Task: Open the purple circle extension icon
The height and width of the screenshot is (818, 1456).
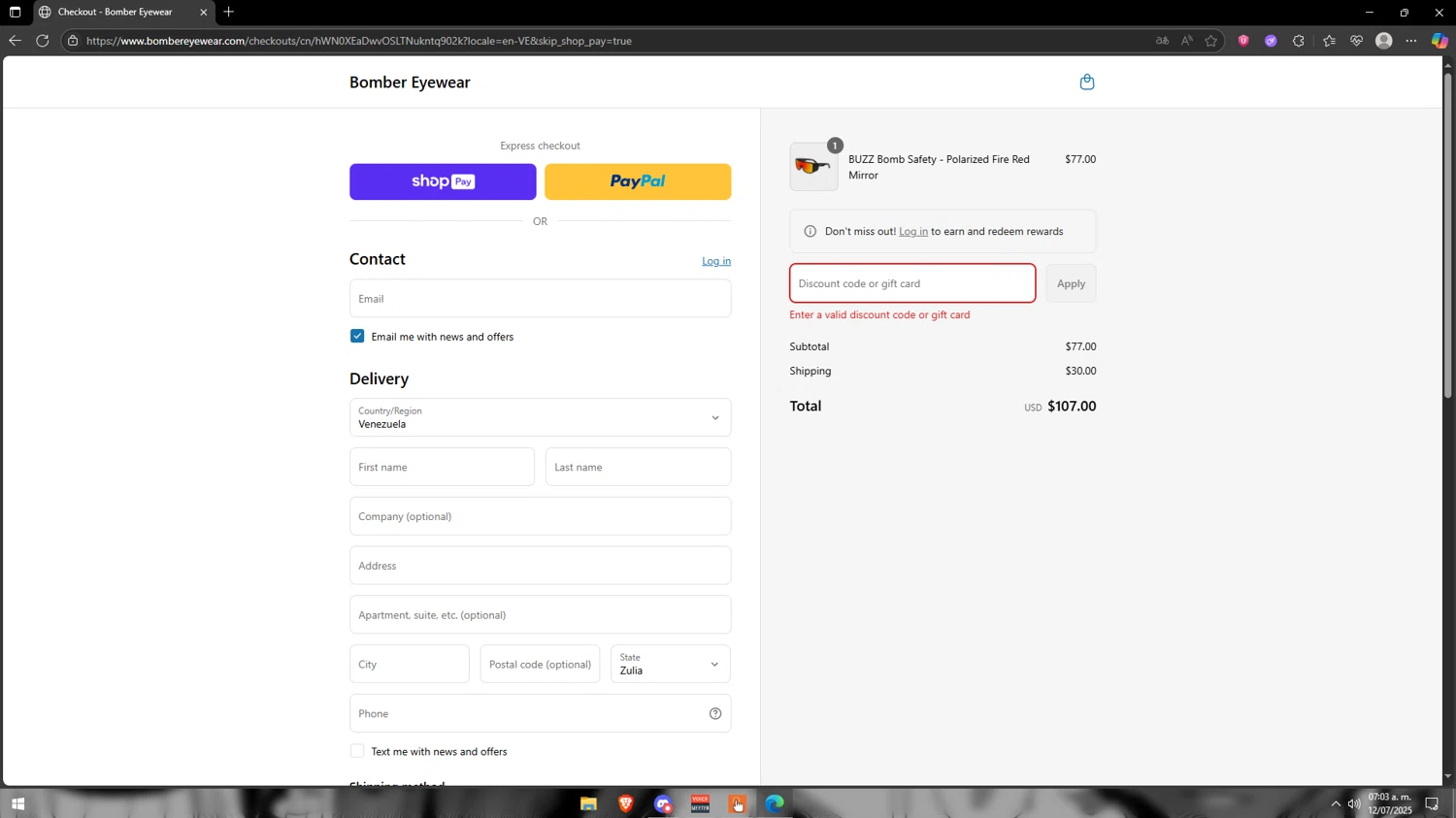Action: tap(1271, 41)
